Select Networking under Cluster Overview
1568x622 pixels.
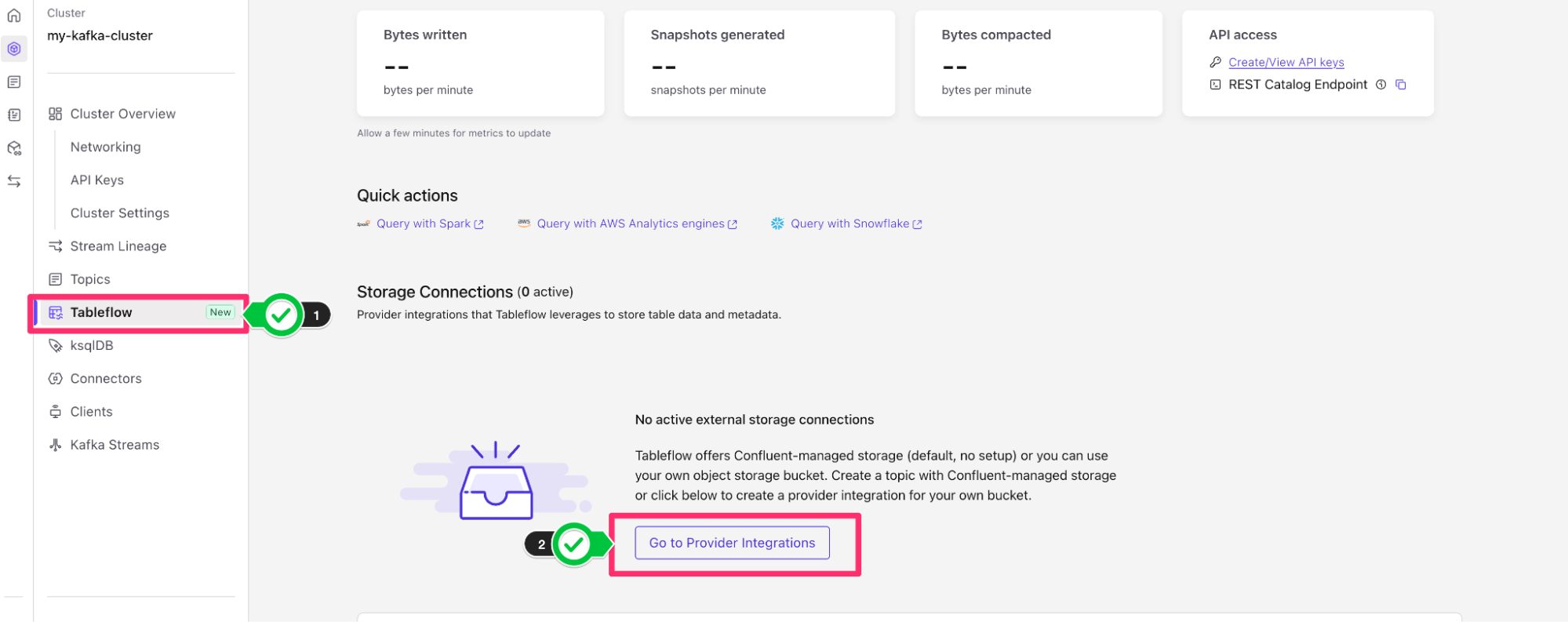click(106, 147)
